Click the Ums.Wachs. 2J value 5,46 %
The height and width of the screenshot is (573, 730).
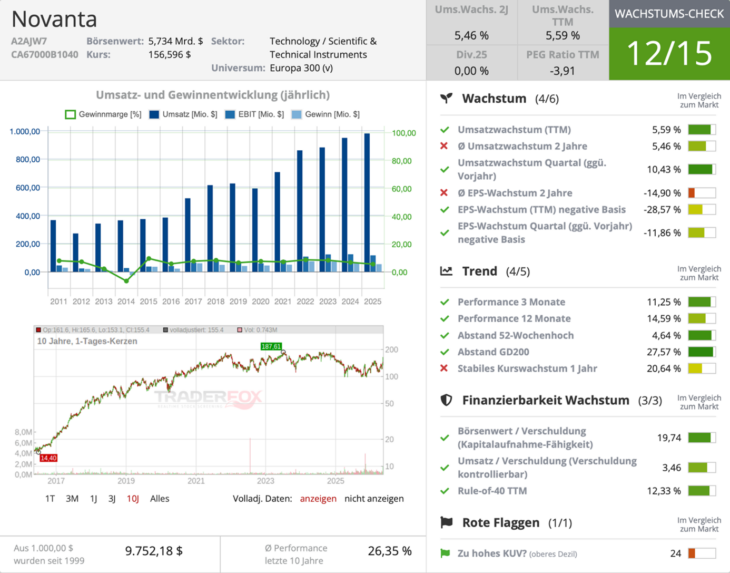click(472, 35)
